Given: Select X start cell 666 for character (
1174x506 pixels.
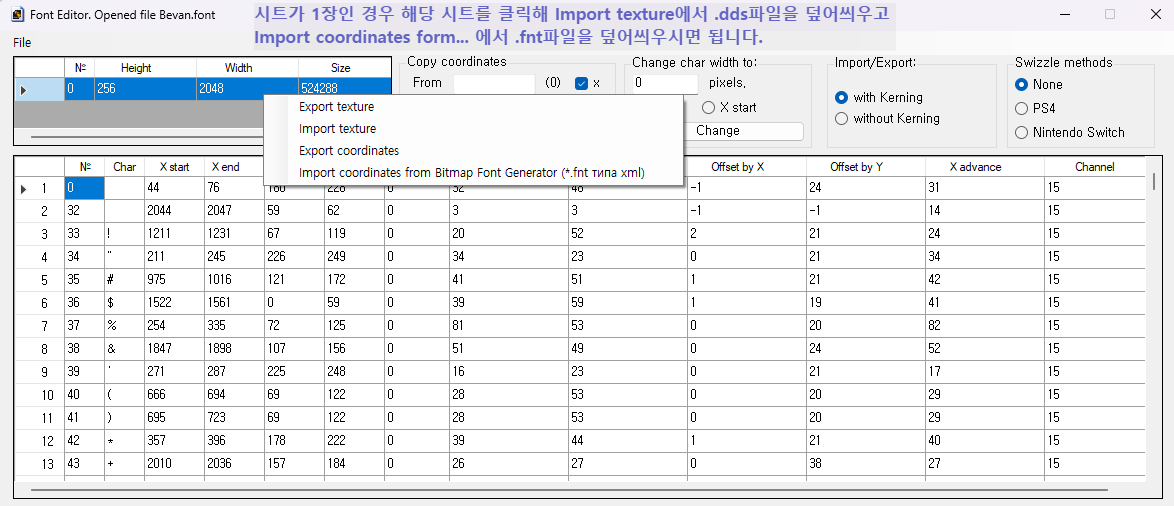Looking at the screenshot, I should 174,394.
